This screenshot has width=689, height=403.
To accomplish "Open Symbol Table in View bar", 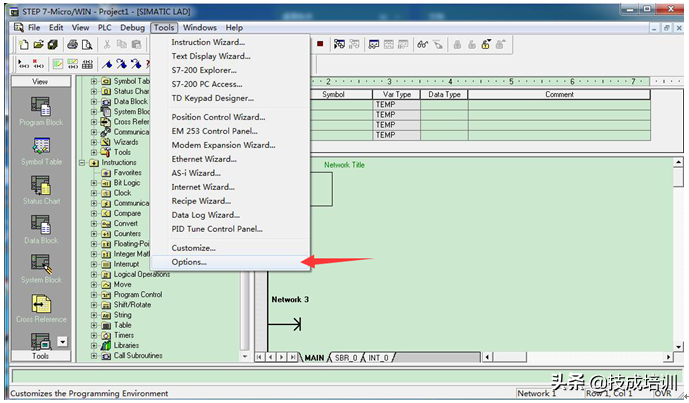I will click(x=41, y=151).
